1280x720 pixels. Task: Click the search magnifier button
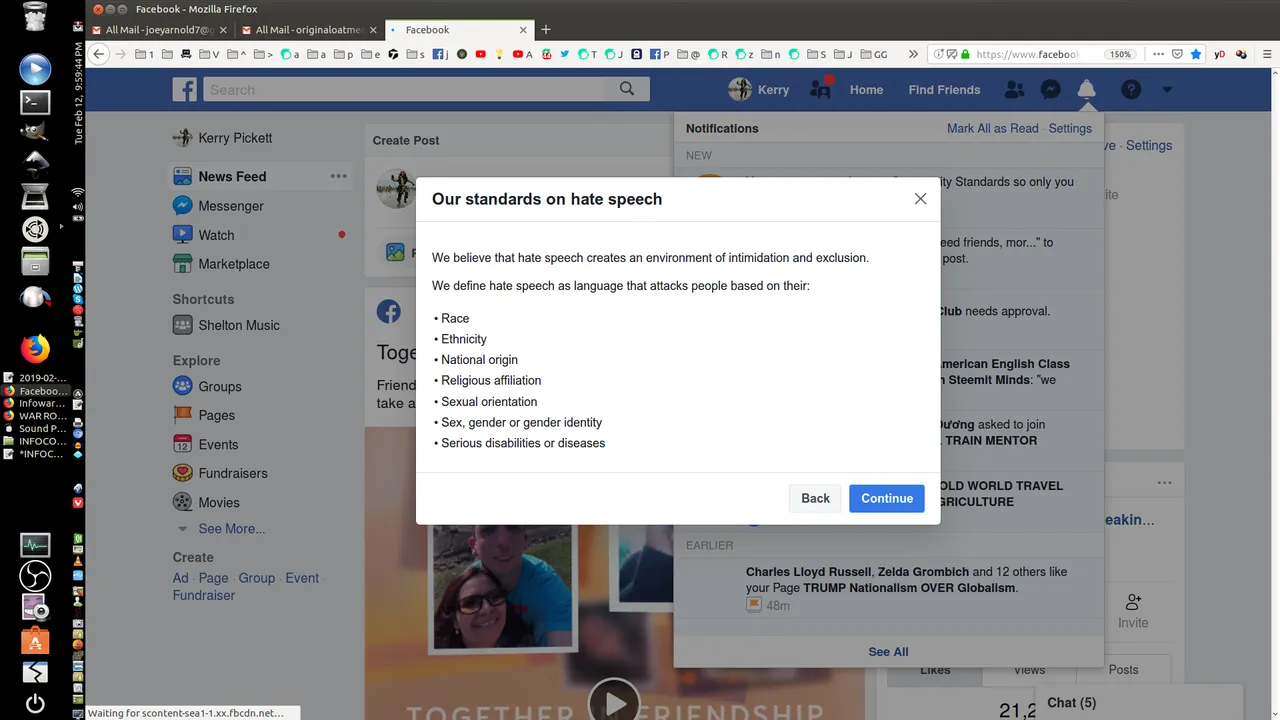click(x=627, y=89)
